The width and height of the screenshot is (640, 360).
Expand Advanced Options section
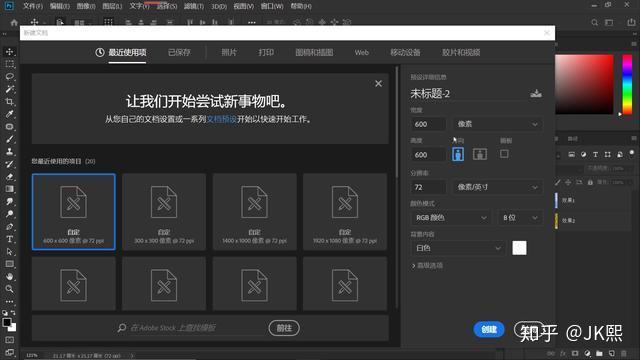(427, 266)
